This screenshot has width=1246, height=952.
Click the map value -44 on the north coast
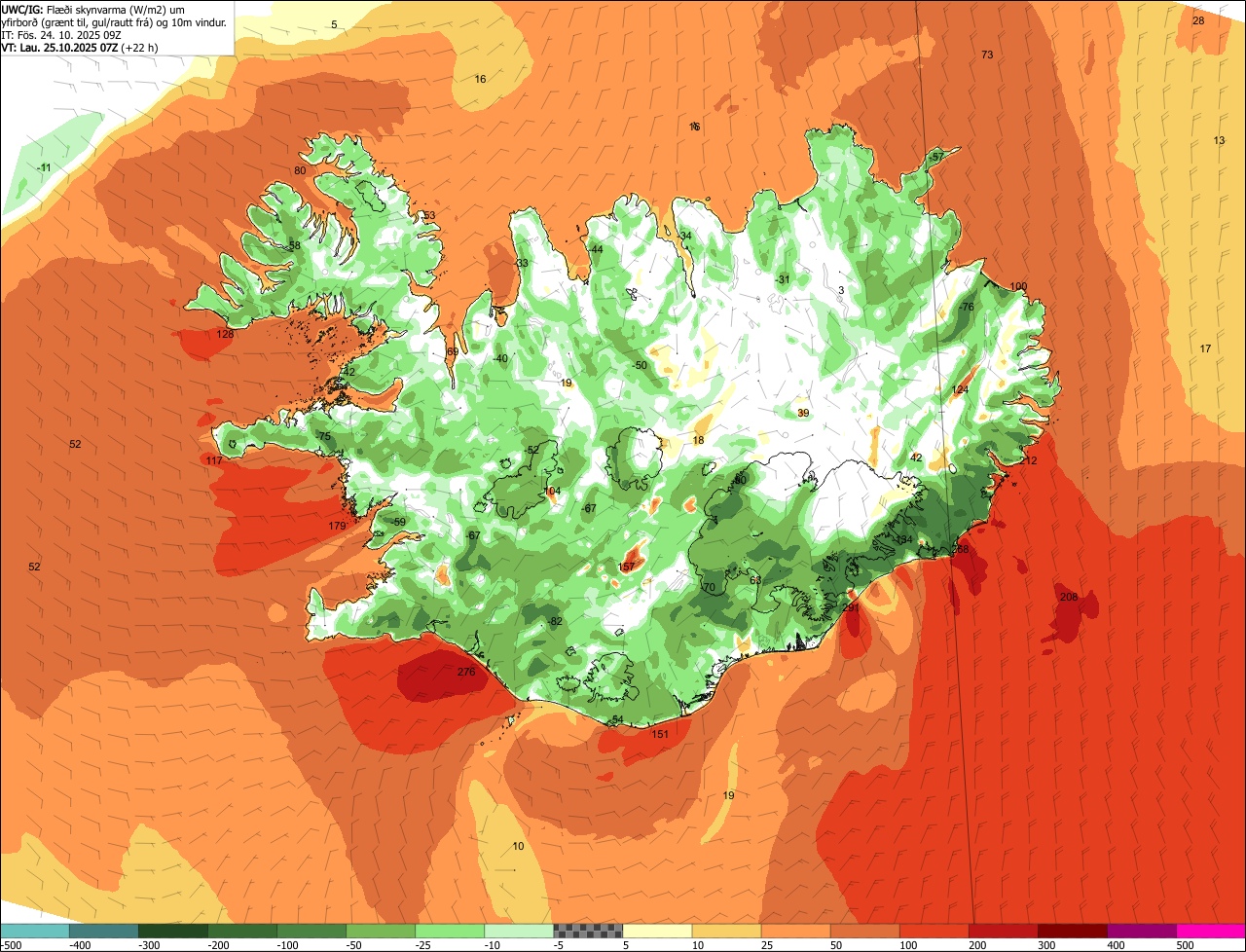click(595, 250)
